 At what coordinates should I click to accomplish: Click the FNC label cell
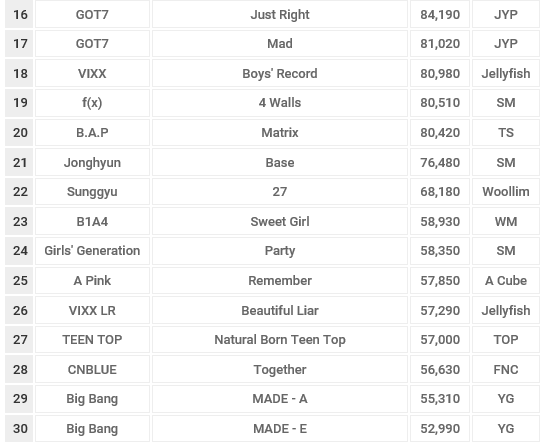pos(506,369)
